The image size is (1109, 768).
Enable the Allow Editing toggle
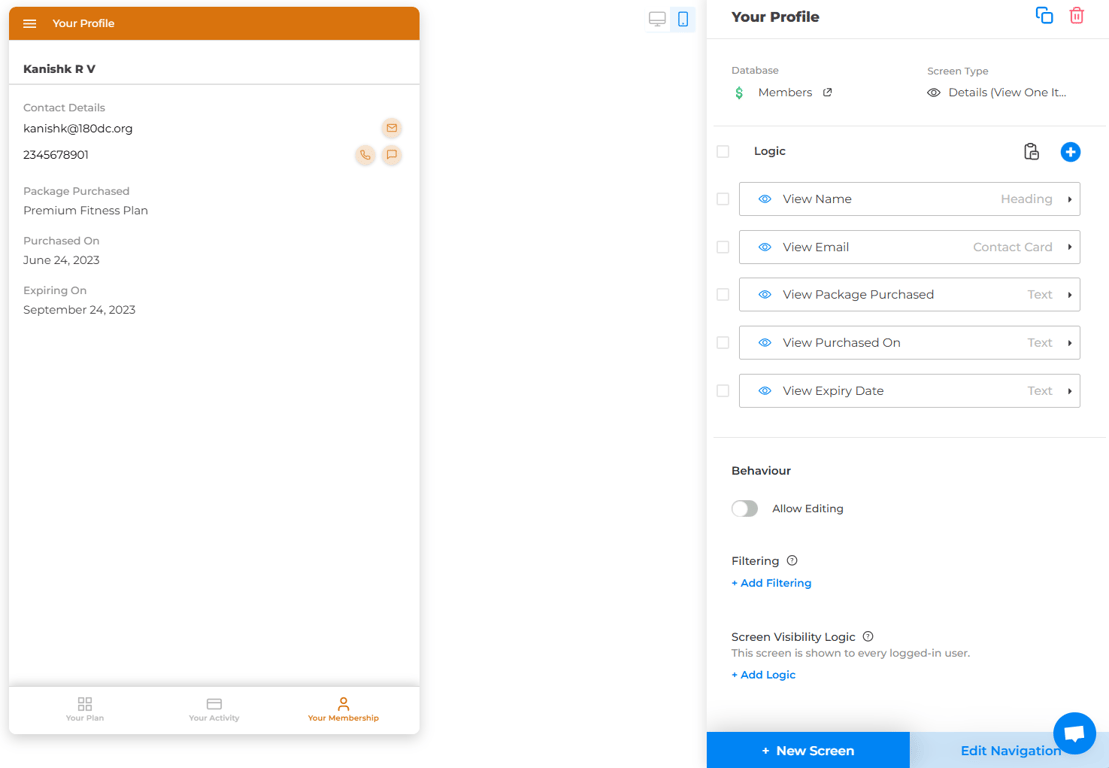point(744,508)
